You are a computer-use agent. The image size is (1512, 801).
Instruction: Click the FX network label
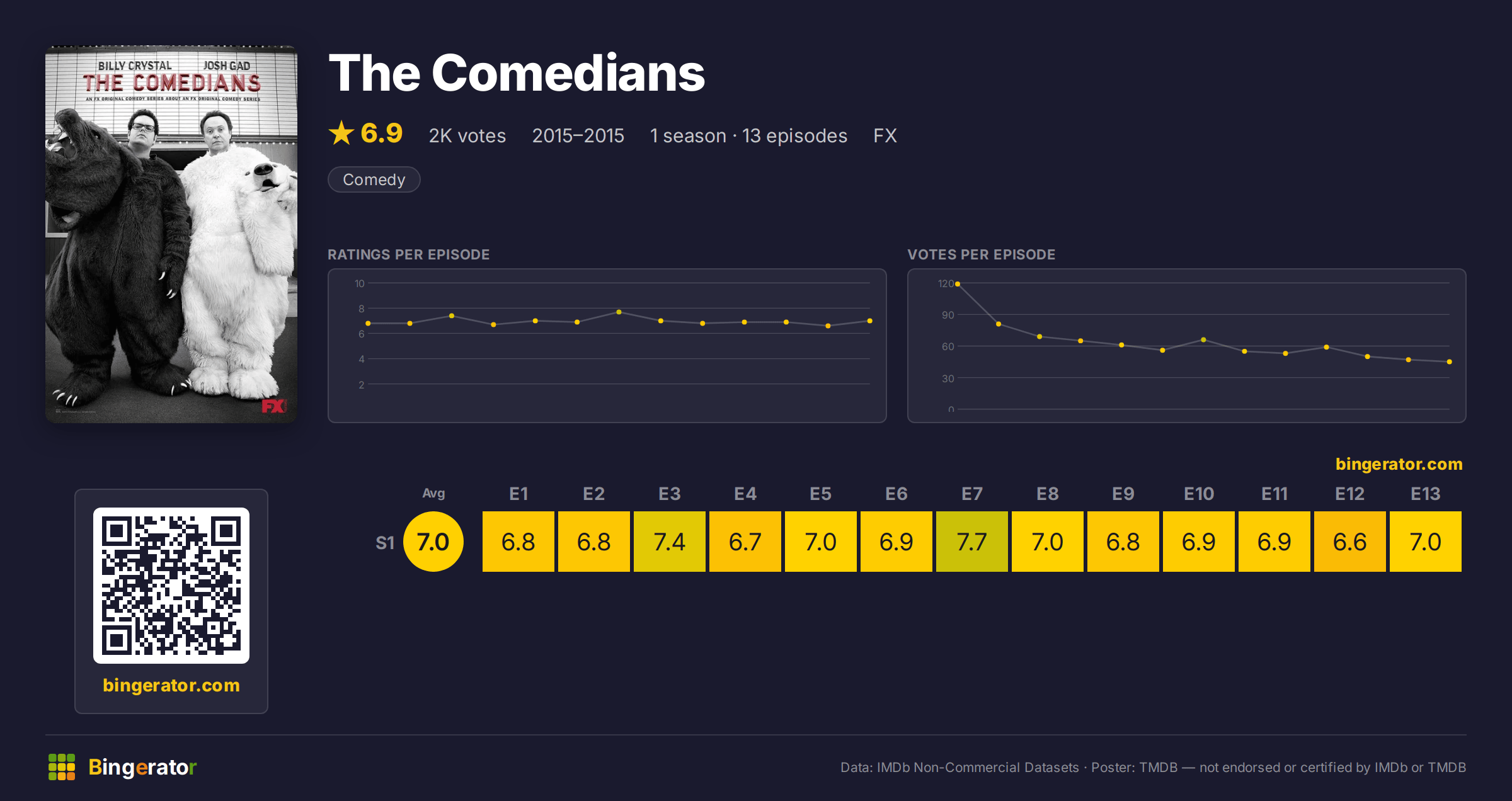[x=885, y=135]
